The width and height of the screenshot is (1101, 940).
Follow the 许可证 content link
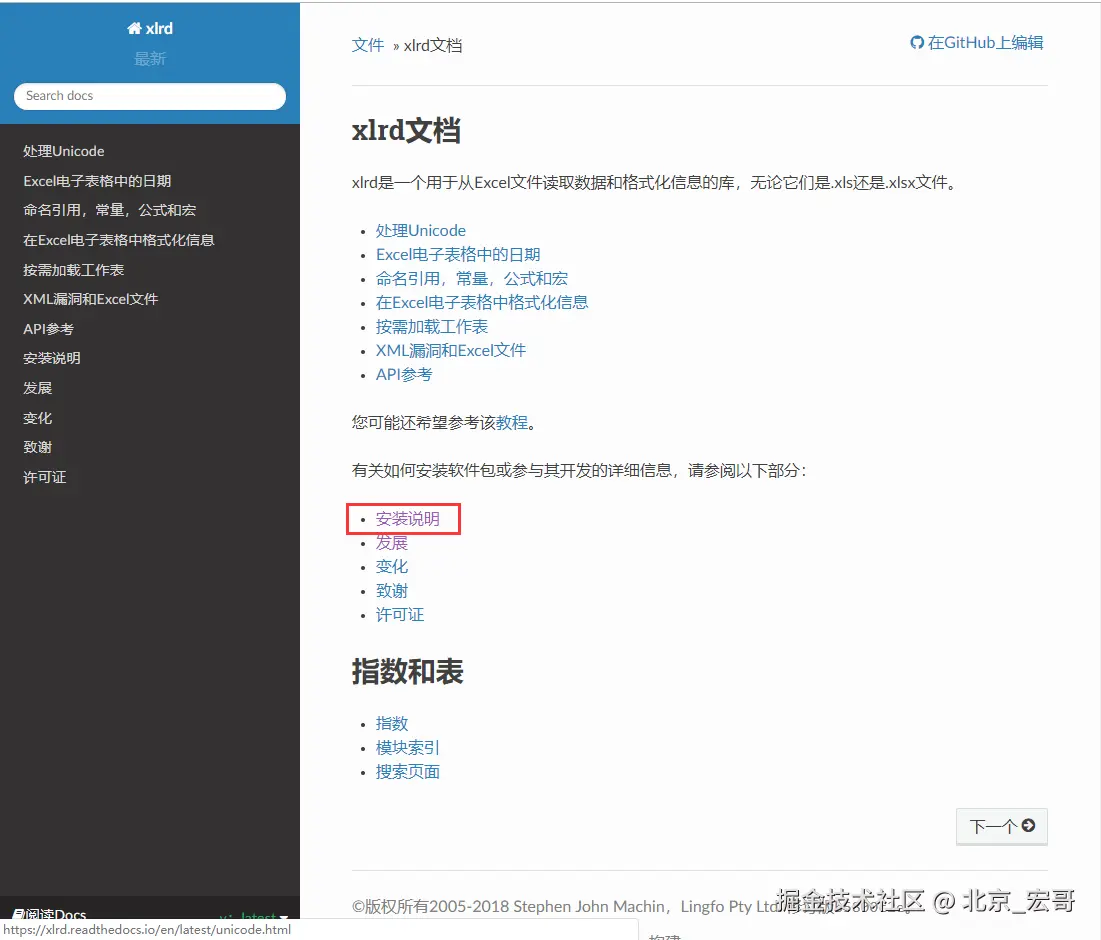[x=400, y=615]
